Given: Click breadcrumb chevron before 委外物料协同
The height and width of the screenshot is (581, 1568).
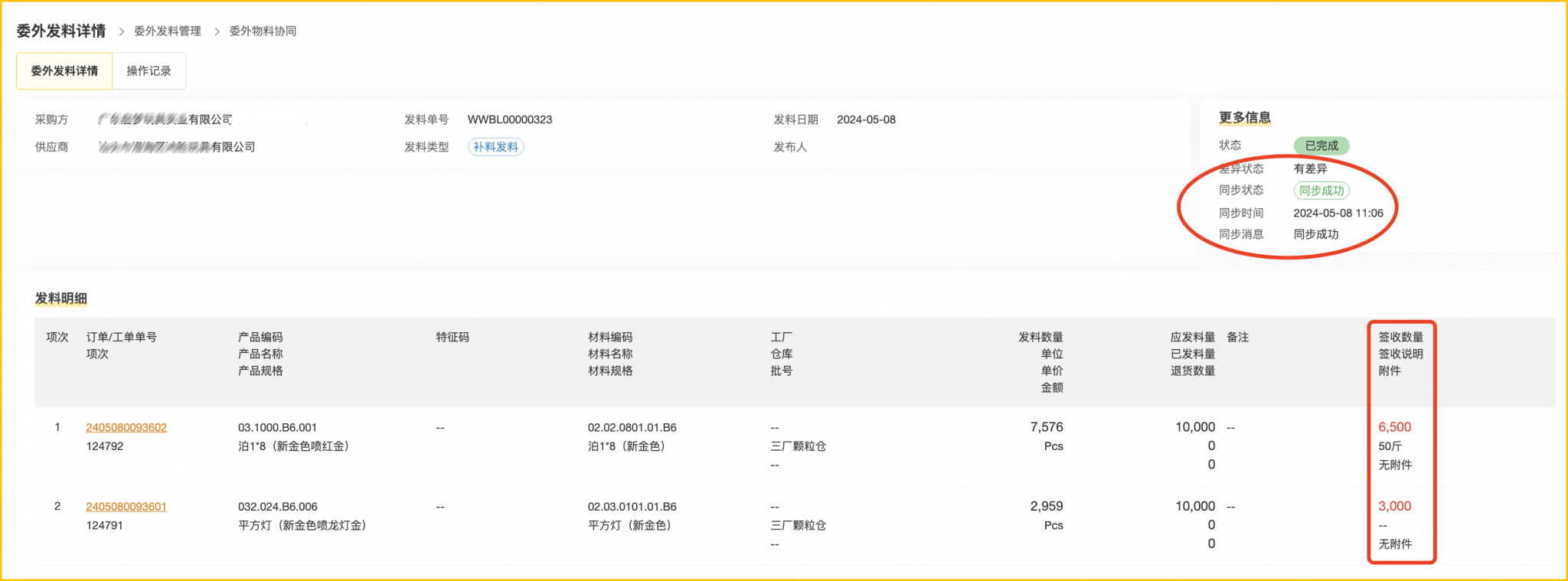Looking at the screenshot, I should point(217,31).
